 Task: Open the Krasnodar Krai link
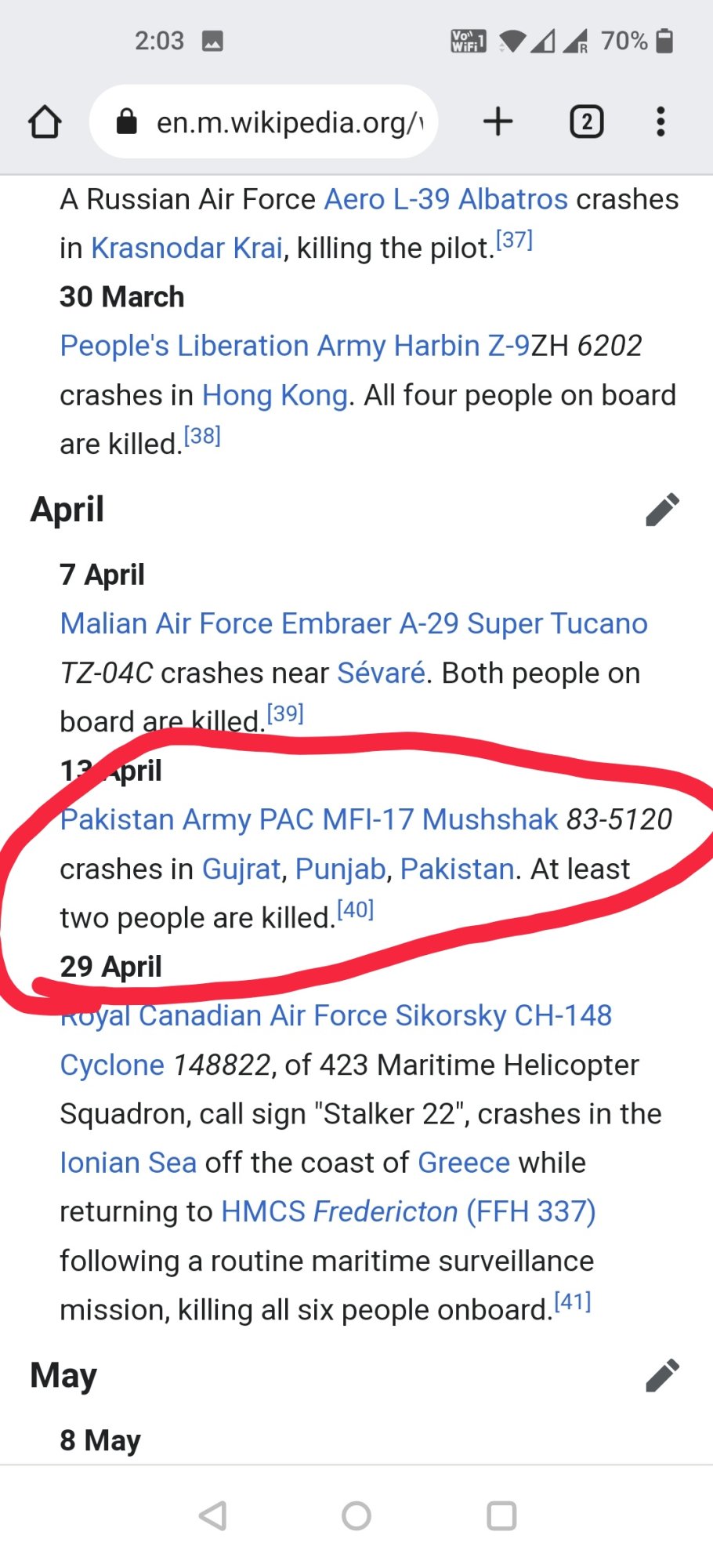tap(186, 248)
